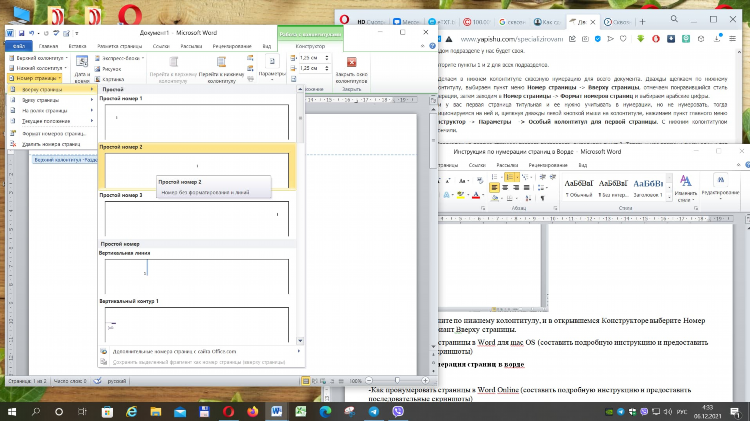The image size is (750, 421).
Task: Open the Параметры dropdown in ribbon
Action: 272,68
